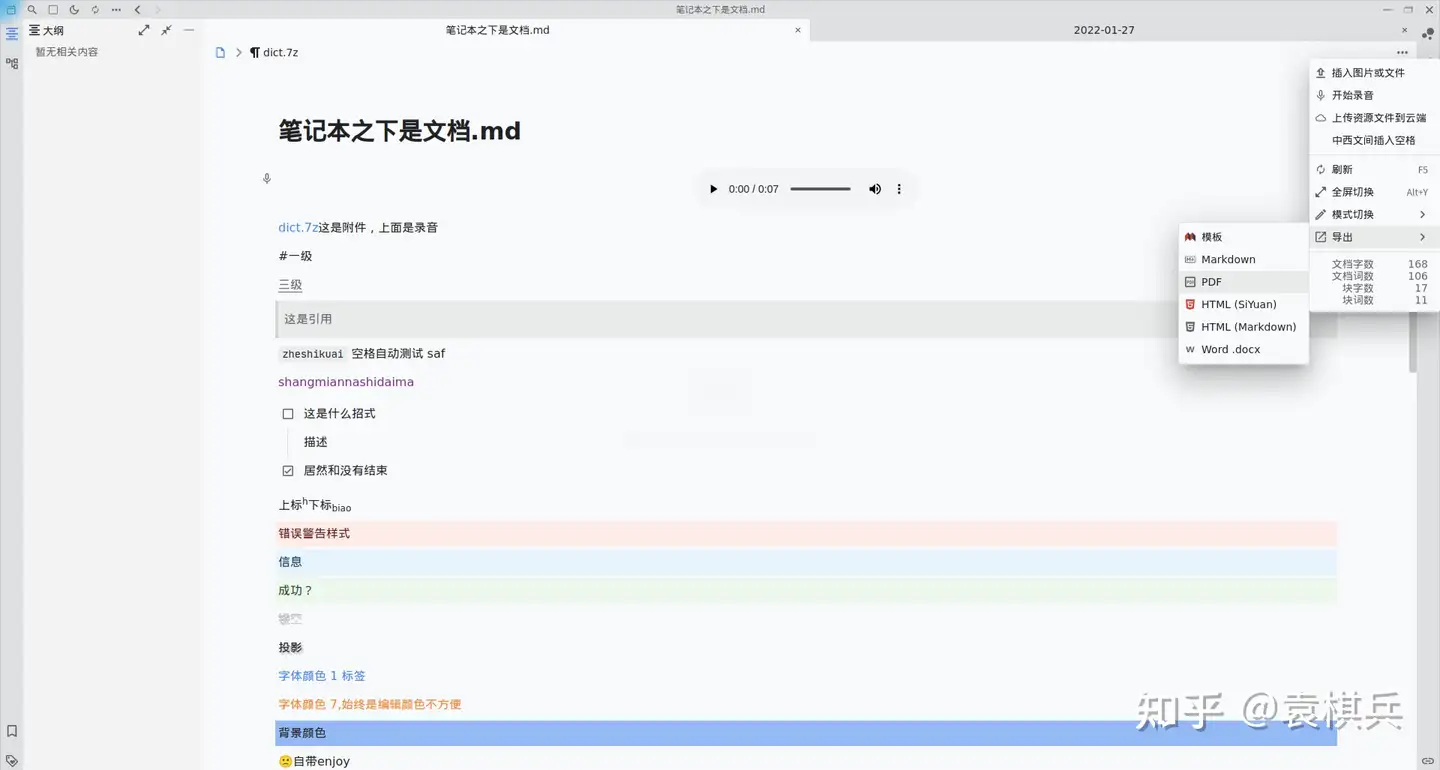Screen dimensions: 1440x770
Task: Check the 这是什么招式 task checkbox
Action: (288, 414)
